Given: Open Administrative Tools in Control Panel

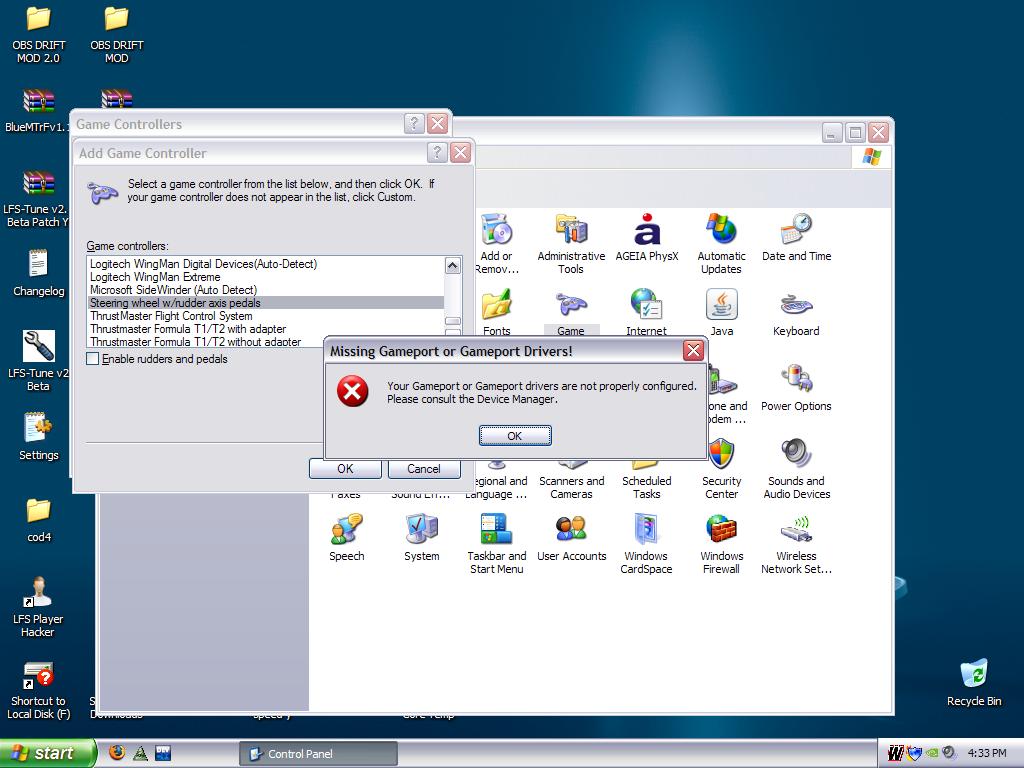Looking at the screenshot, I should [x=571, y=244].
